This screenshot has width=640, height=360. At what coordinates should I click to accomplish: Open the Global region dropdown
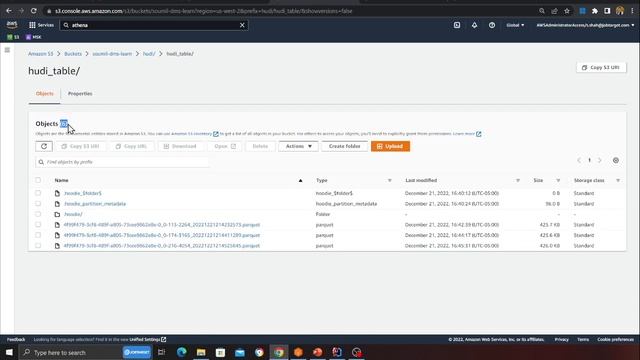tap(515, 25)
